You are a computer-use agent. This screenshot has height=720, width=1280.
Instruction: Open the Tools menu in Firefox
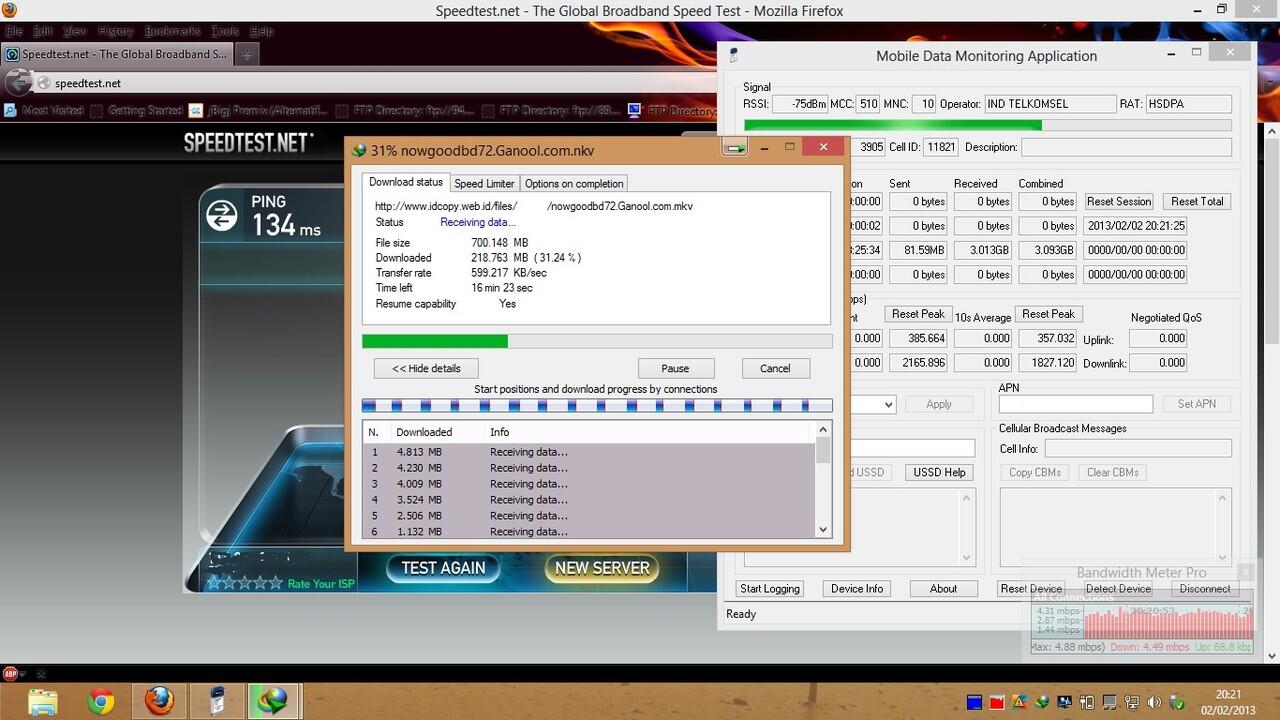(x=225, y=32)
